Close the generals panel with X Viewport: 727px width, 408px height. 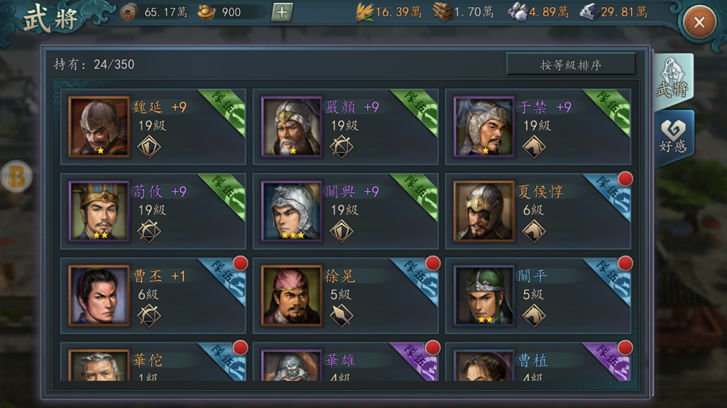699,22
